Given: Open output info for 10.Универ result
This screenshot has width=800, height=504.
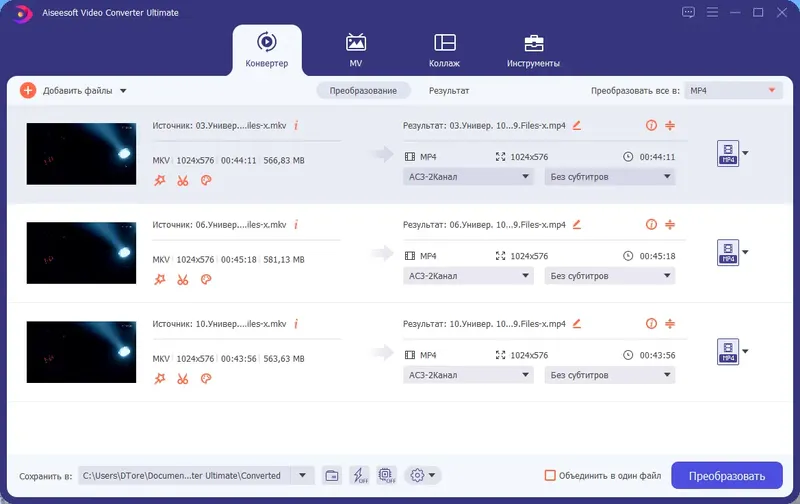Looking at the screenshot, I should 651,323.
